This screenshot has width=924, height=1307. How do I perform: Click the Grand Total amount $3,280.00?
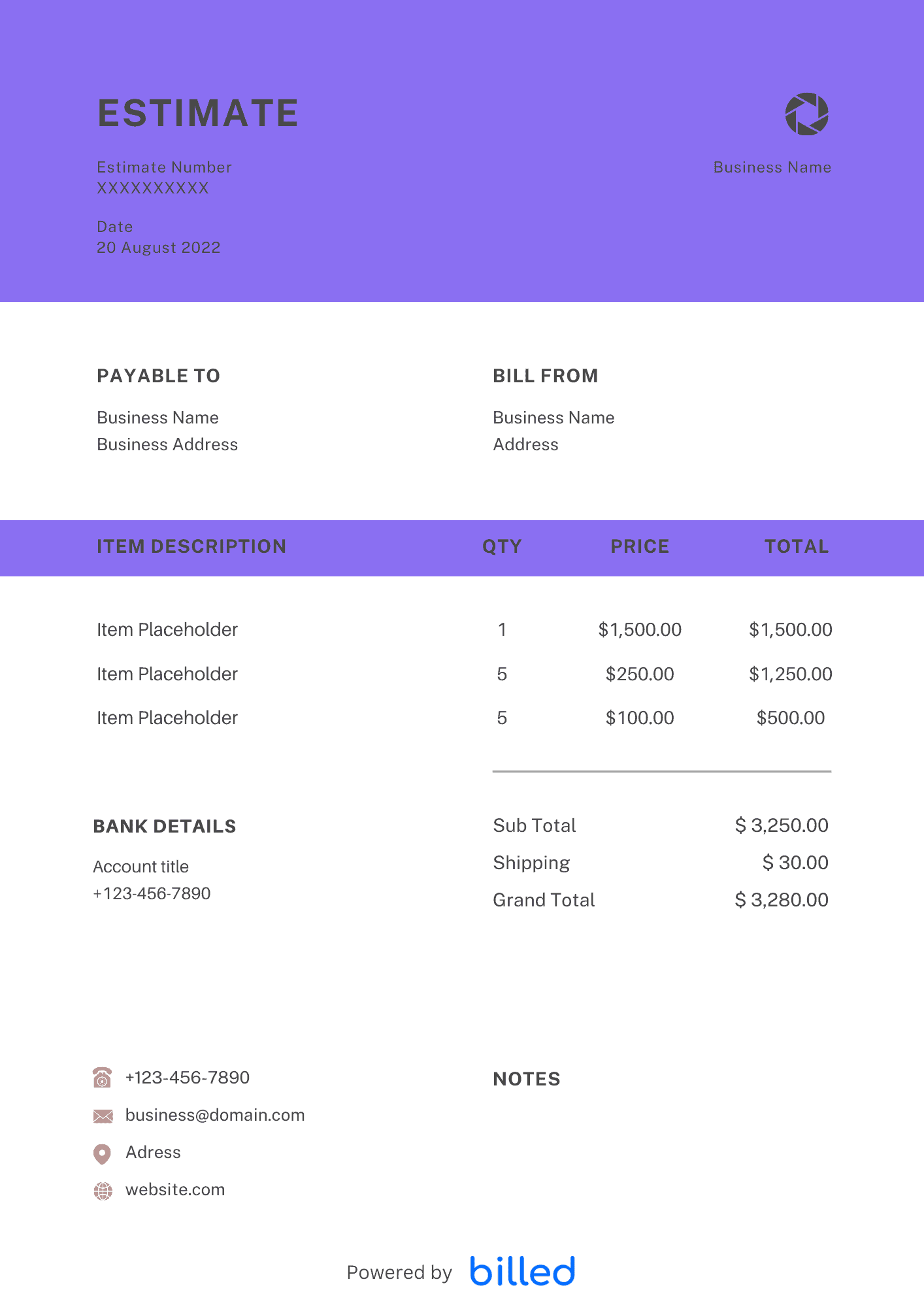(782, 900)
